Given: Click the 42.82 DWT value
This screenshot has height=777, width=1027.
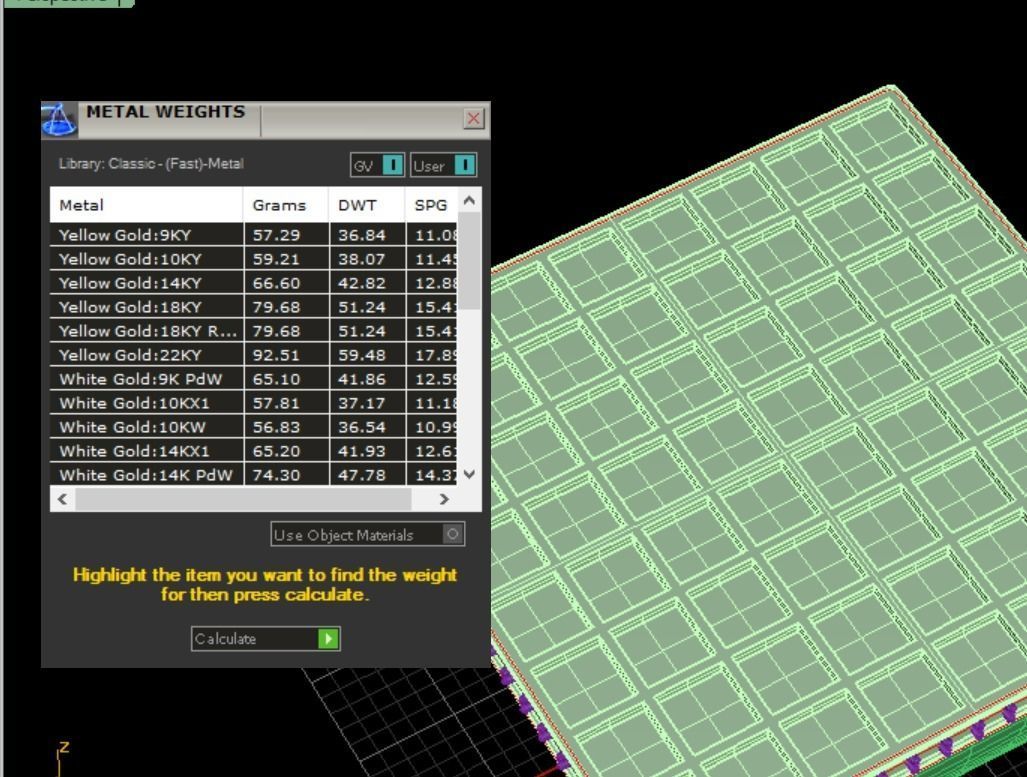Looking at the screenshot, I should tap(362, 283).
